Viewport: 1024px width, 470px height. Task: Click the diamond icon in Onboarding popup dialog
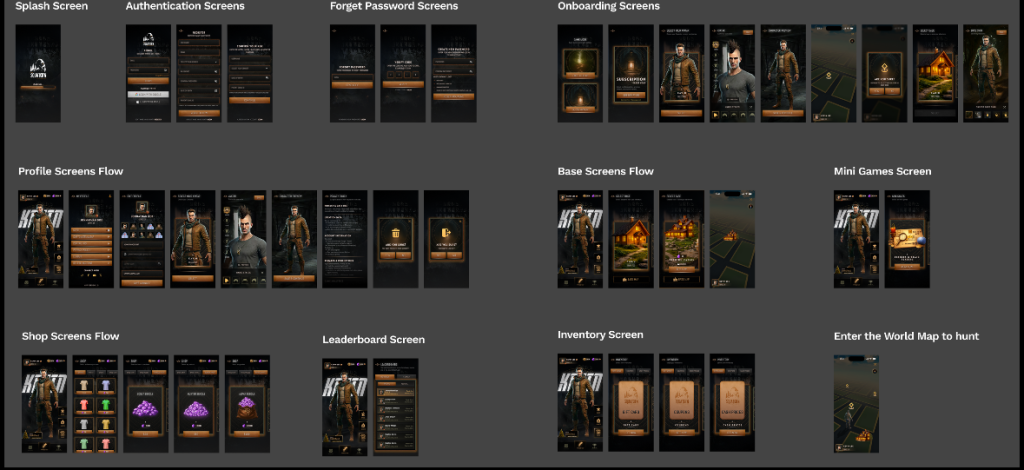point(884,67)
